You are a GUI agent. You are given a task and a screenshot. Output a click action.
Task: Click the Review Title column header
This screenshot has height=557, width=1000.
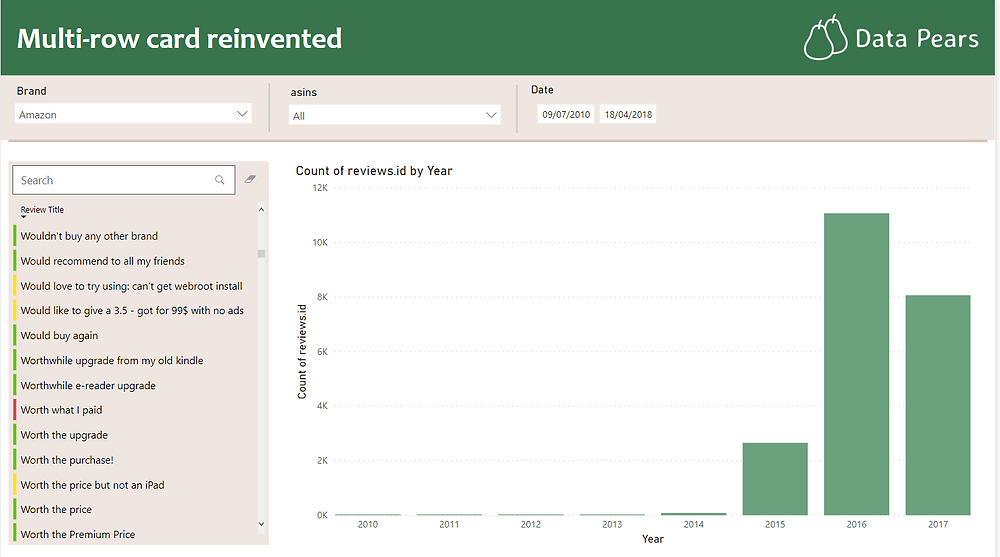(42, 209)
